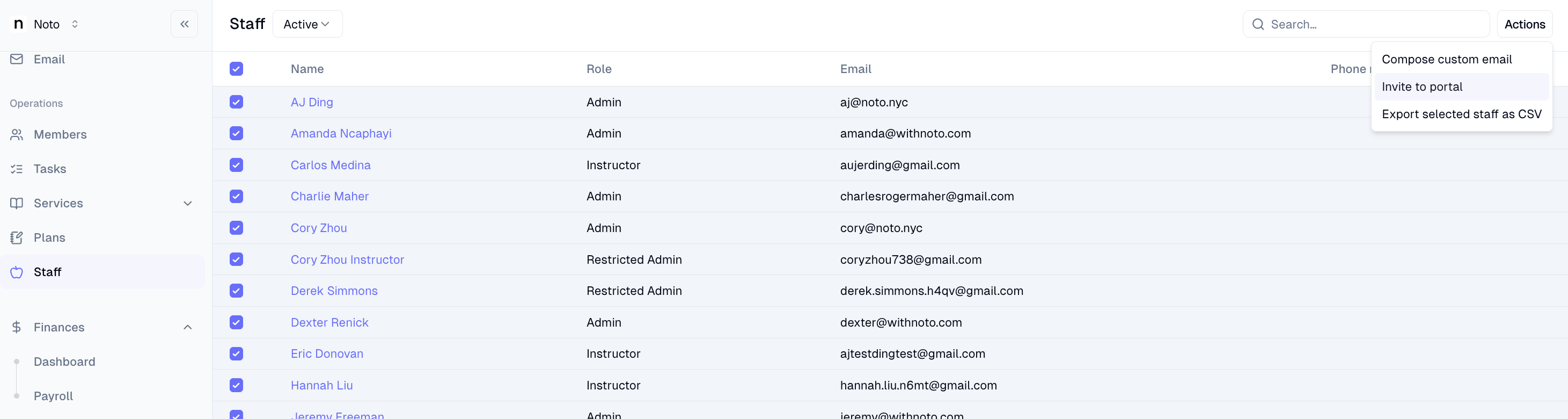This screenshot has height=419, width=1568.
Task: Click the Role column header
Action: (x=599, y=69)
